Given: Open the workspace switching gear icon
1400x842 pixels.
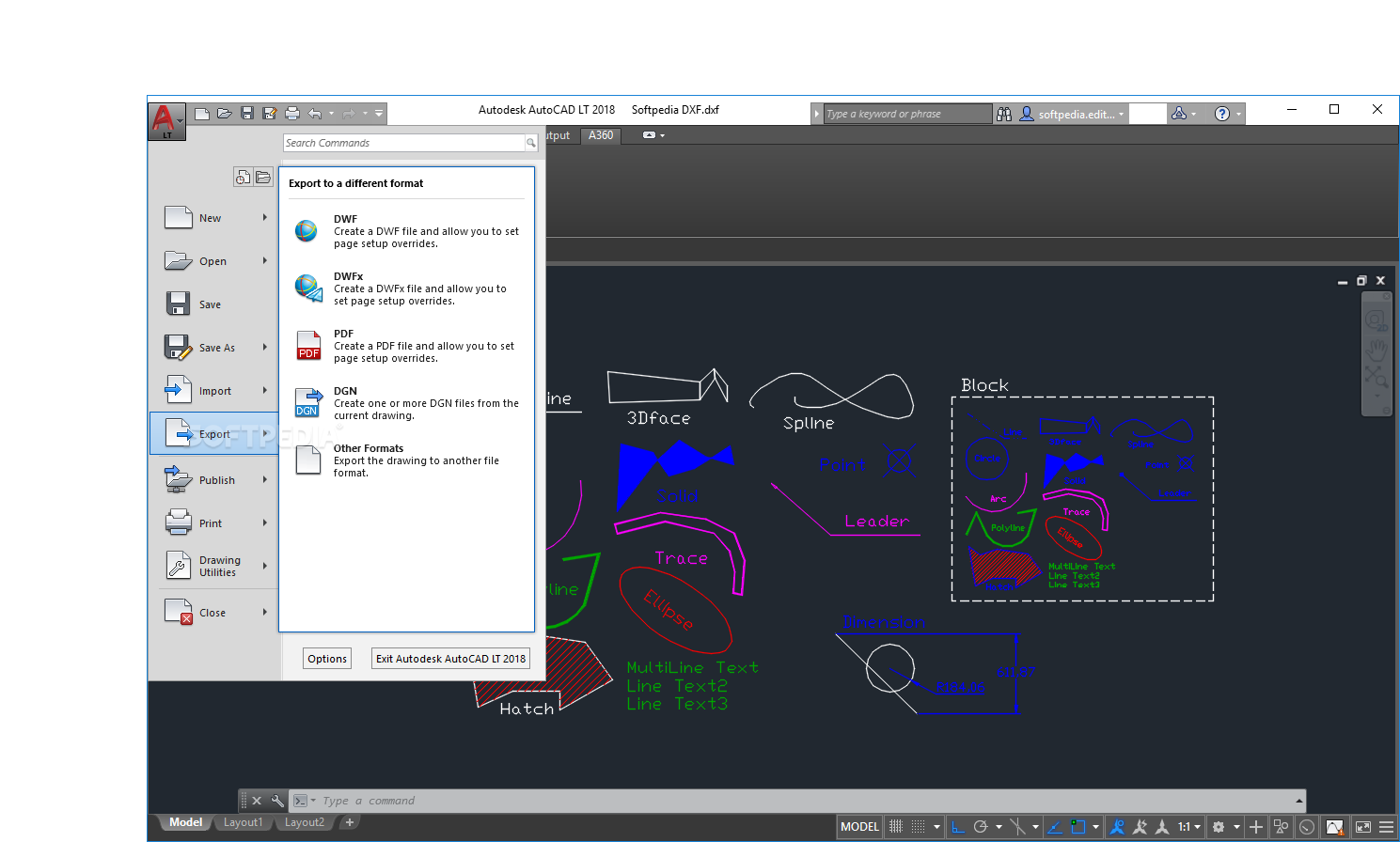Looking at the screenshot, I should 1219,827.
